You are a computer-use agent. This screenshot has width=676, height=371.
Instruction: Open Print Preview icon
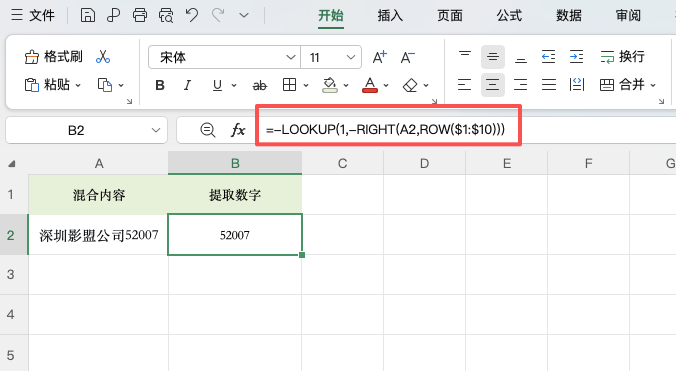pos(166,16)
